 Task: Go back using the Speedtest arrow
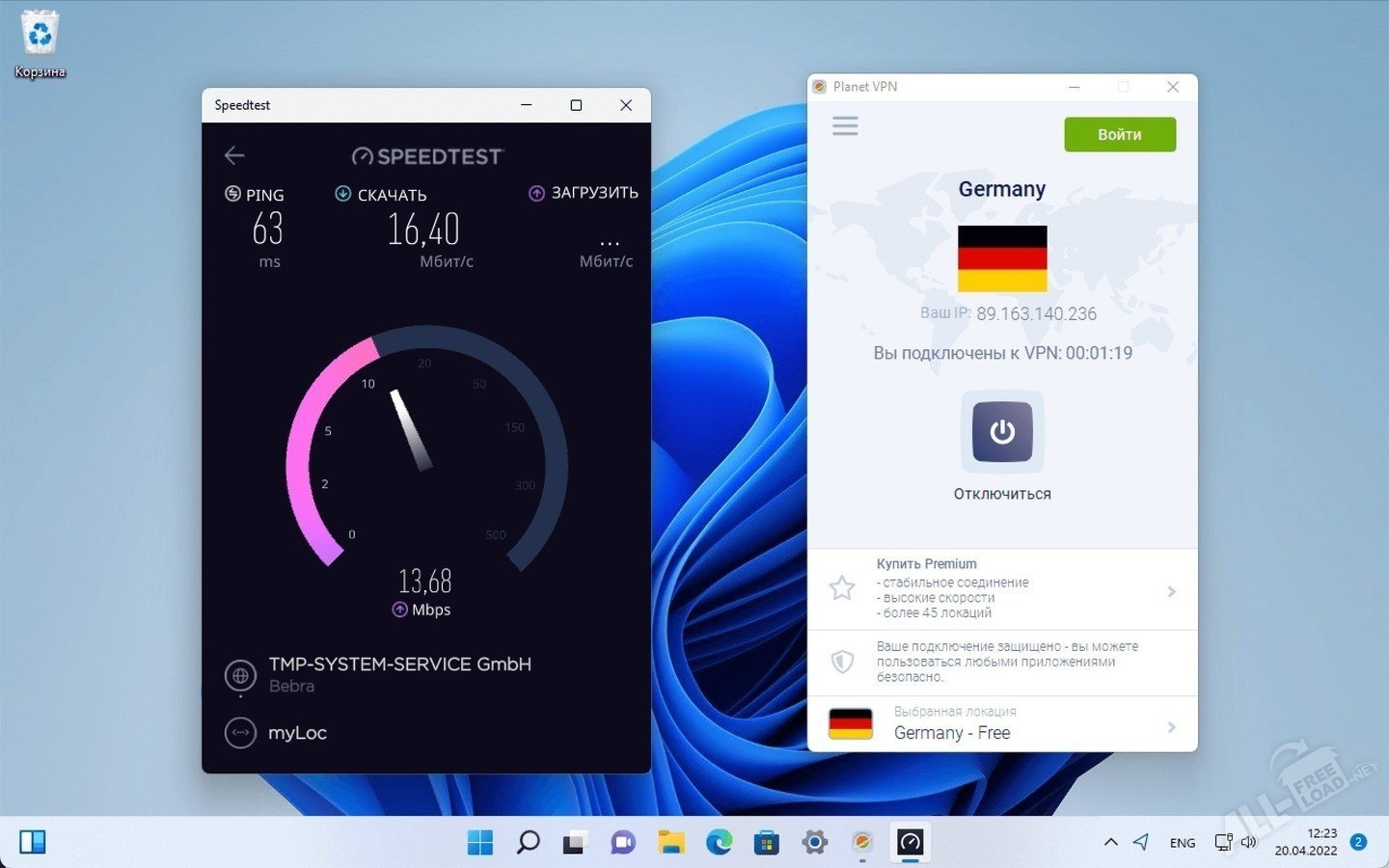(x=234, y=155)
